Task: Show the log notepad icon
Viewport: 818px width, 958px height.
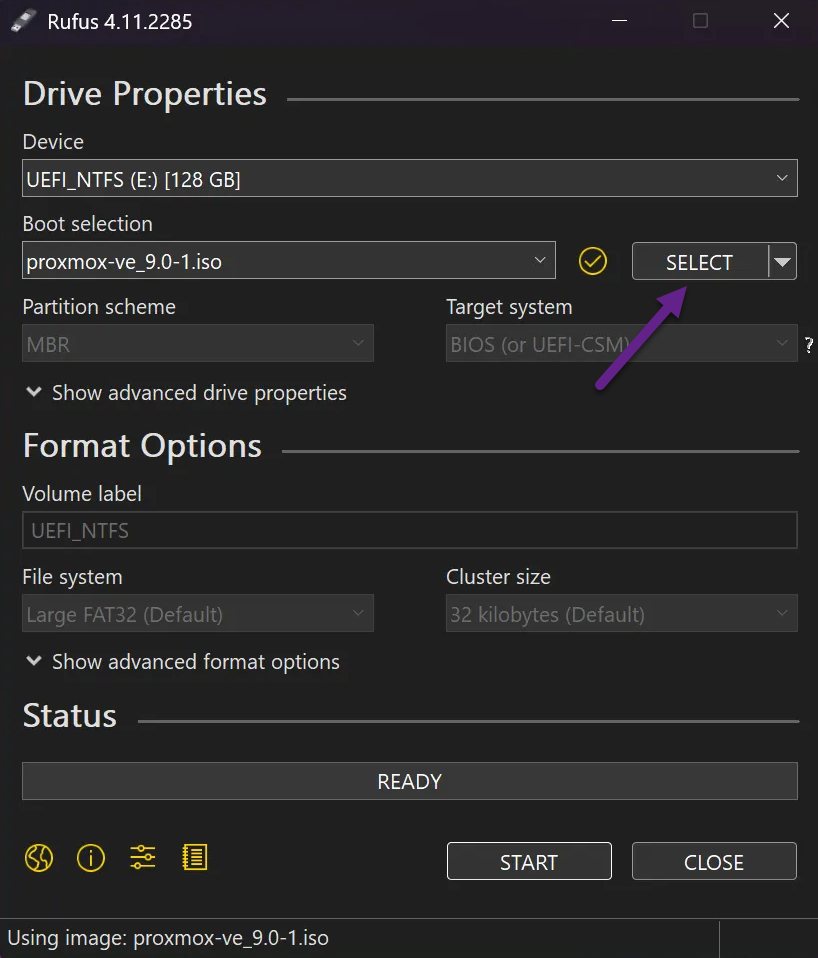Action: click(x=195, y=858)
